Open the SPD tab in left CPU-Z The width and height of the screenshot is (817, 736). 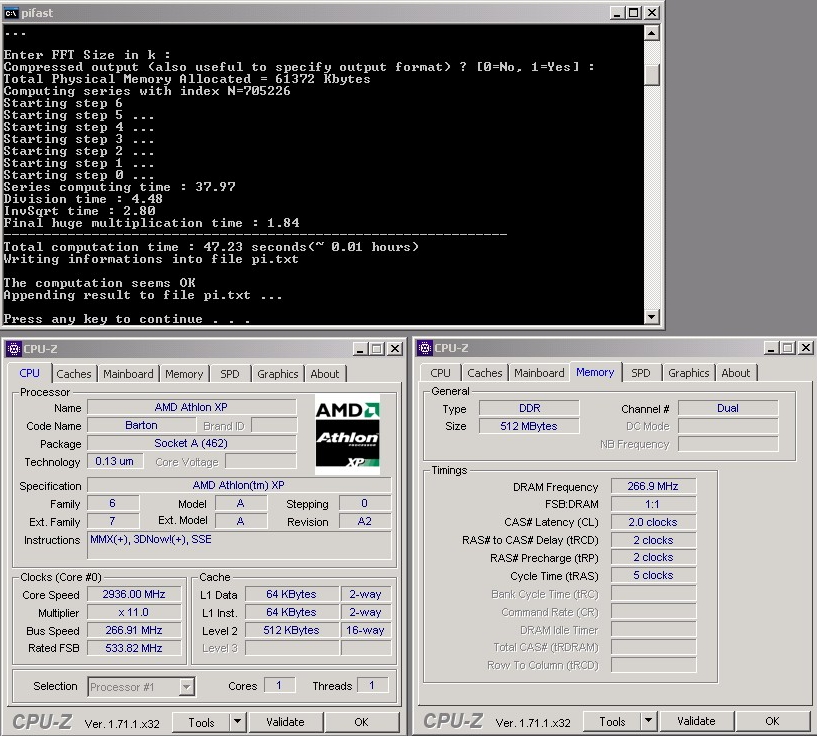click(x=230, y=373)
